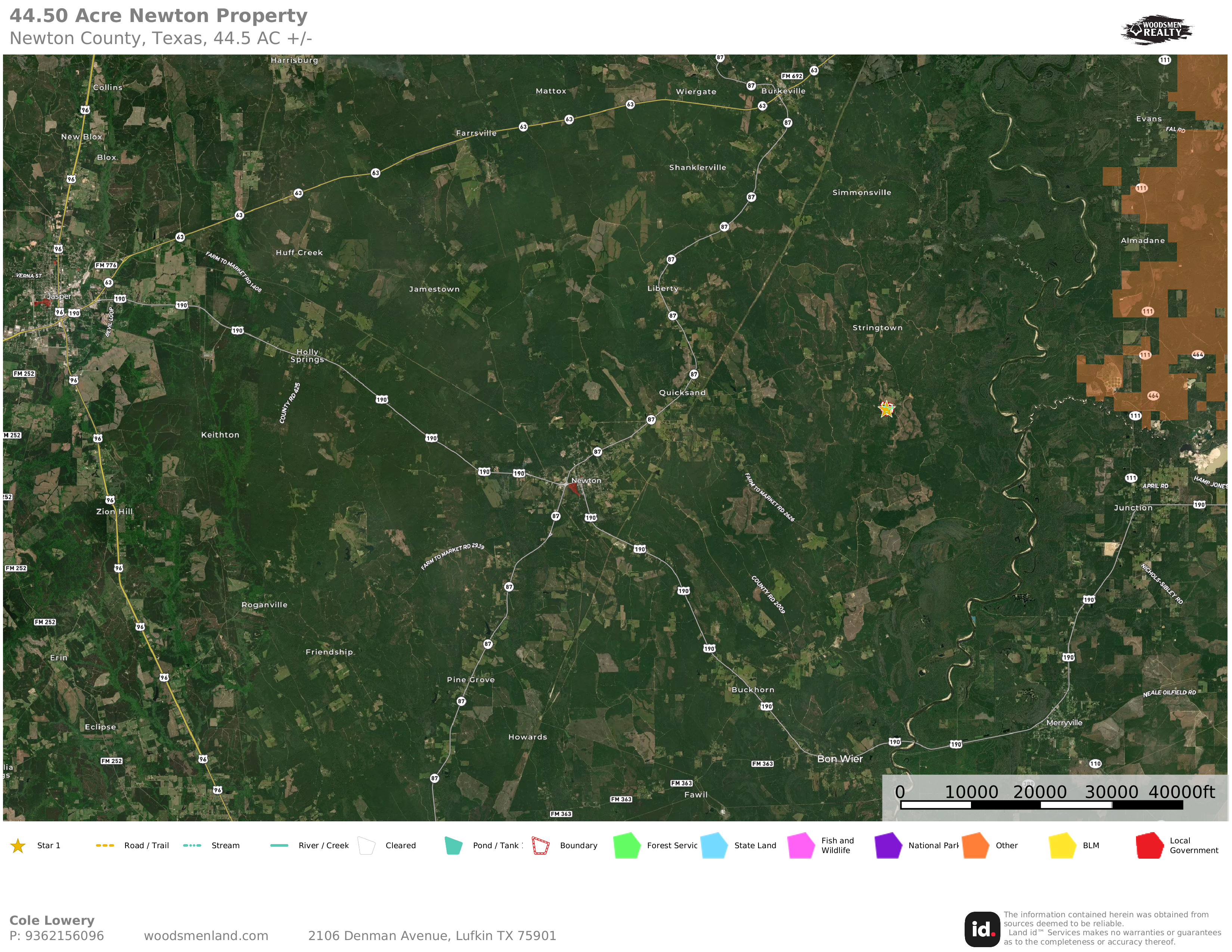Select the blue State Land swatch
The image size is (1232, 952).
pyautogui.click(x=714, y=845)
